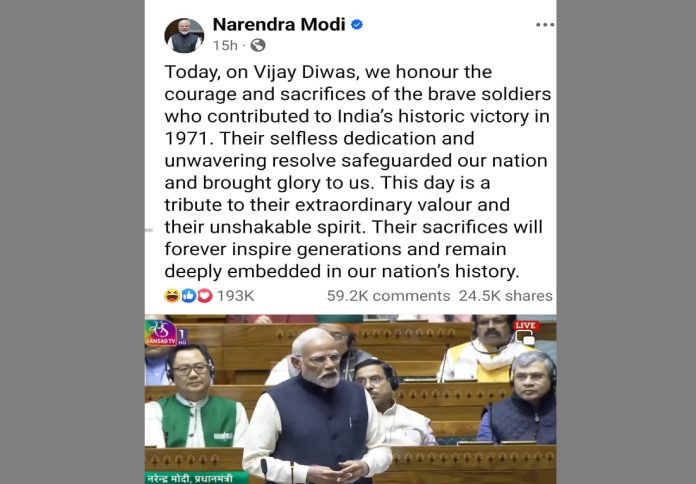Open Narendra Modi's profile picture
The height and width of the screenshot is (484, 696).
184,36
